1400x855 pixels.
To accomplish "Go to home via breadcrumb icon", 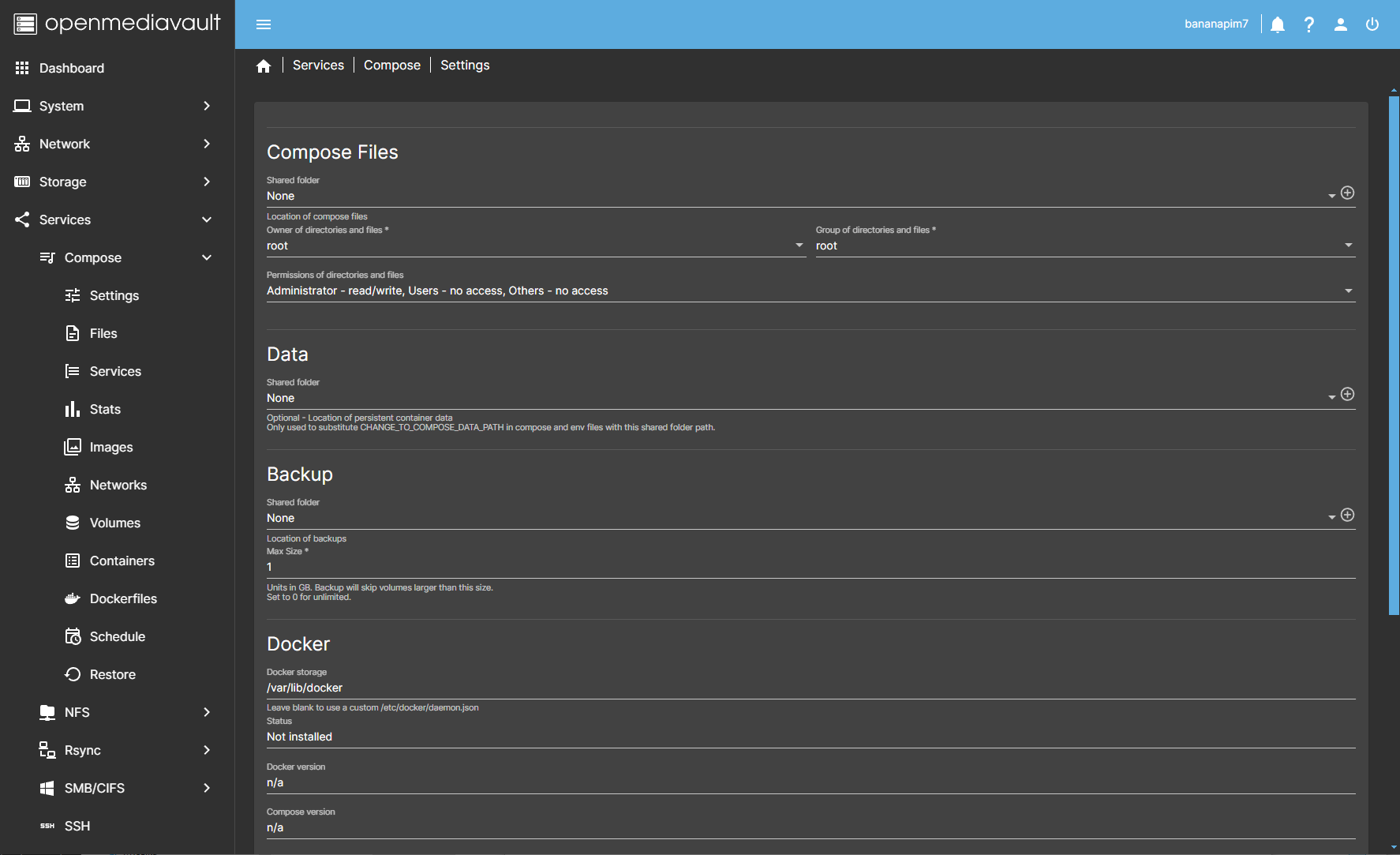I will [x=264, y=66].
